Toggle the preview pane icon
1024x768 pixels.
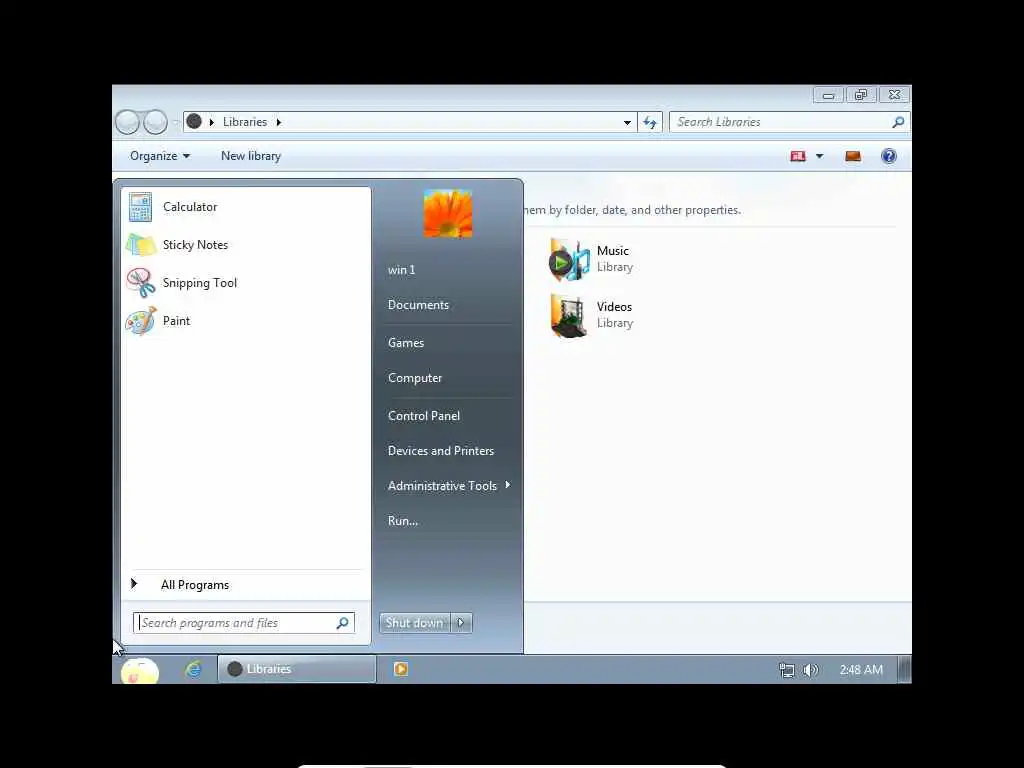pyautogui.click(x=853, y=156)
